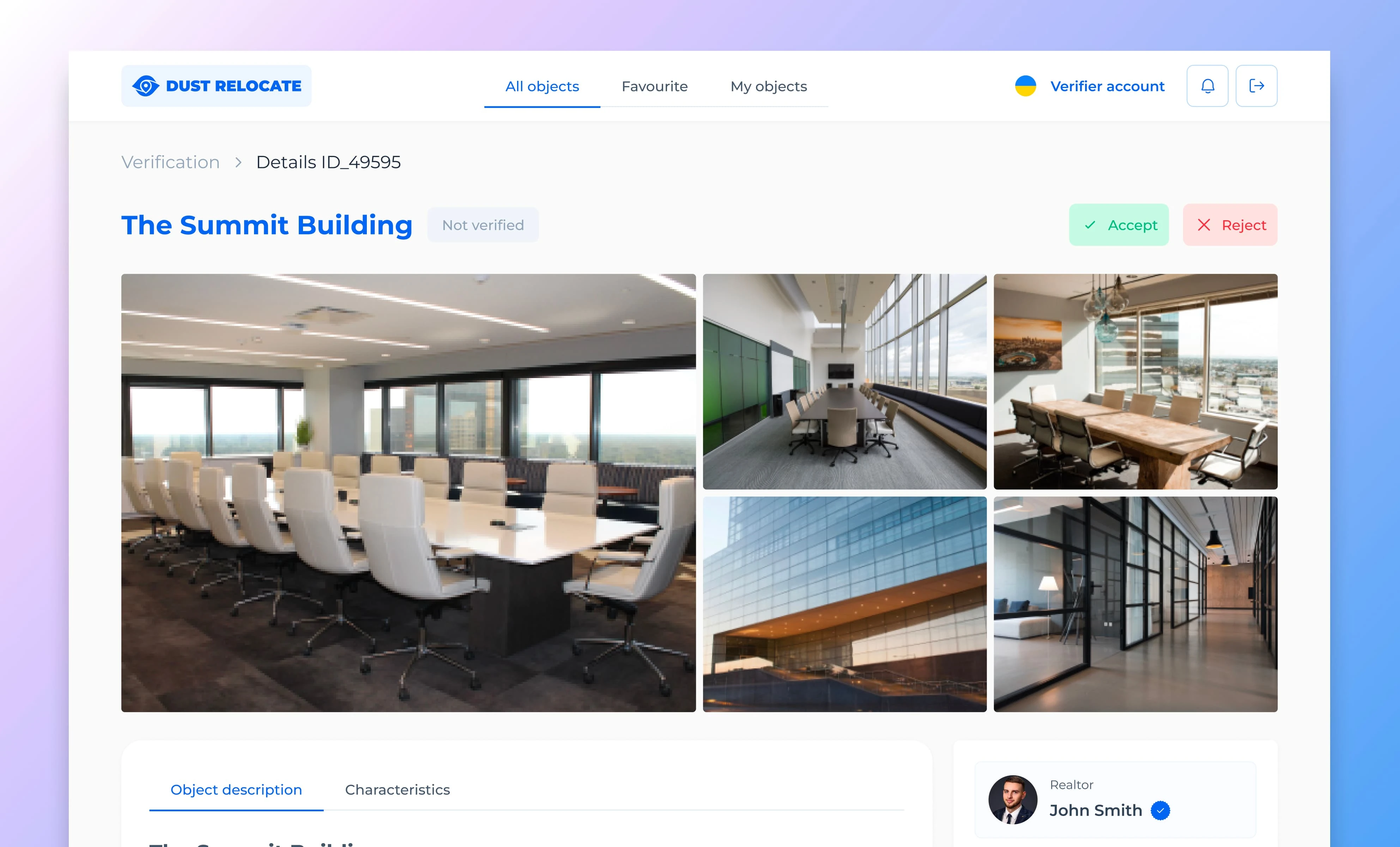Click the large conference room thumbnail
This screenshot has width=1400, height=847.
click(x=409, y=490)
